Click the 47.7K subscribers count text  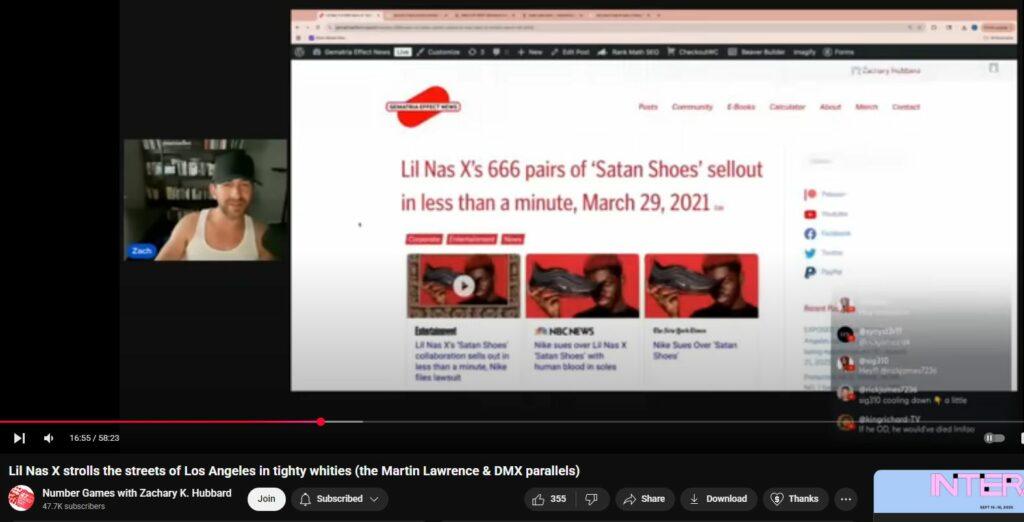(73, 506)
